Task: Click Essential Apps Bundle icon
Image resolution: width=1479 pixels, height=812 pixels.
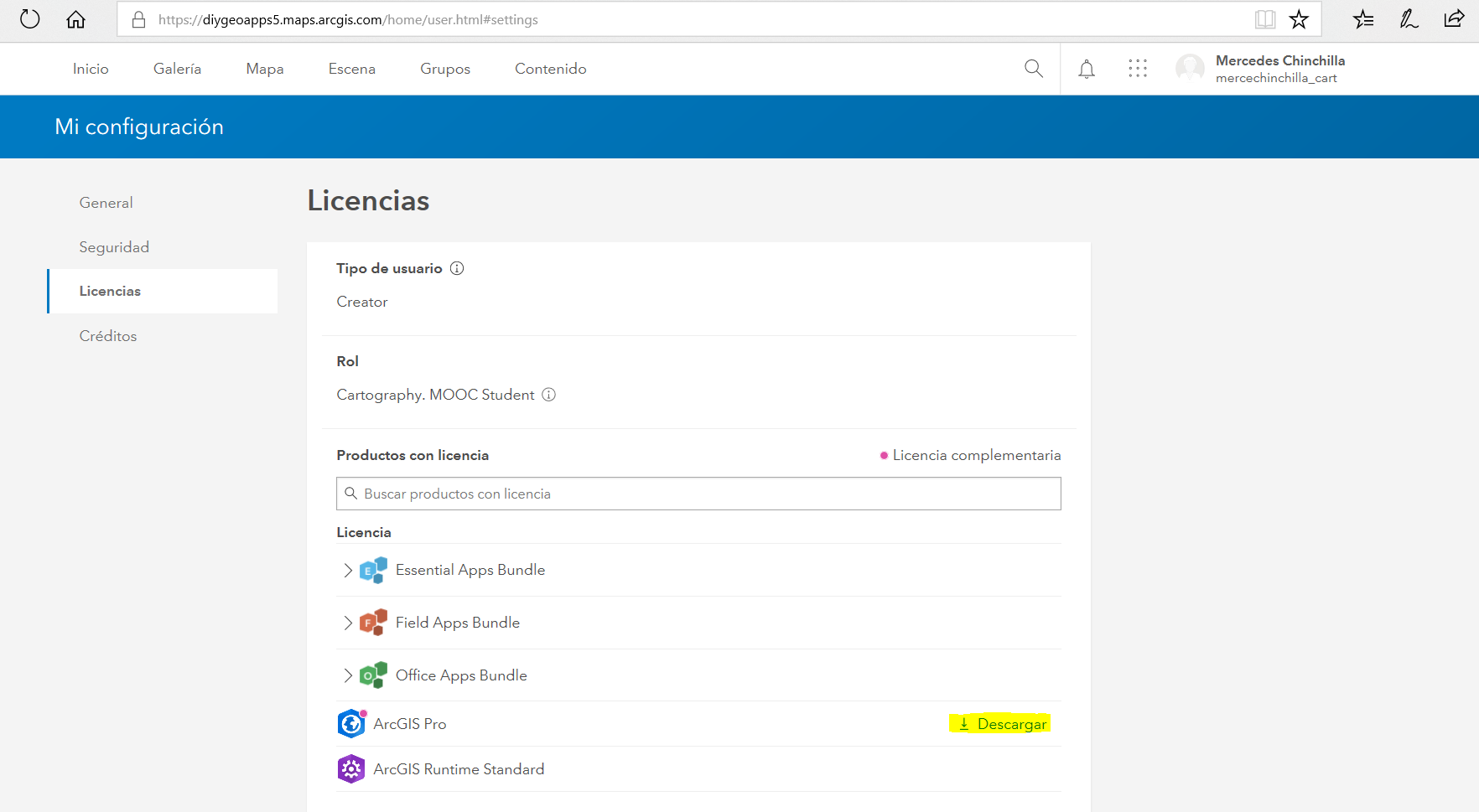Action: [x=373, y=570]
